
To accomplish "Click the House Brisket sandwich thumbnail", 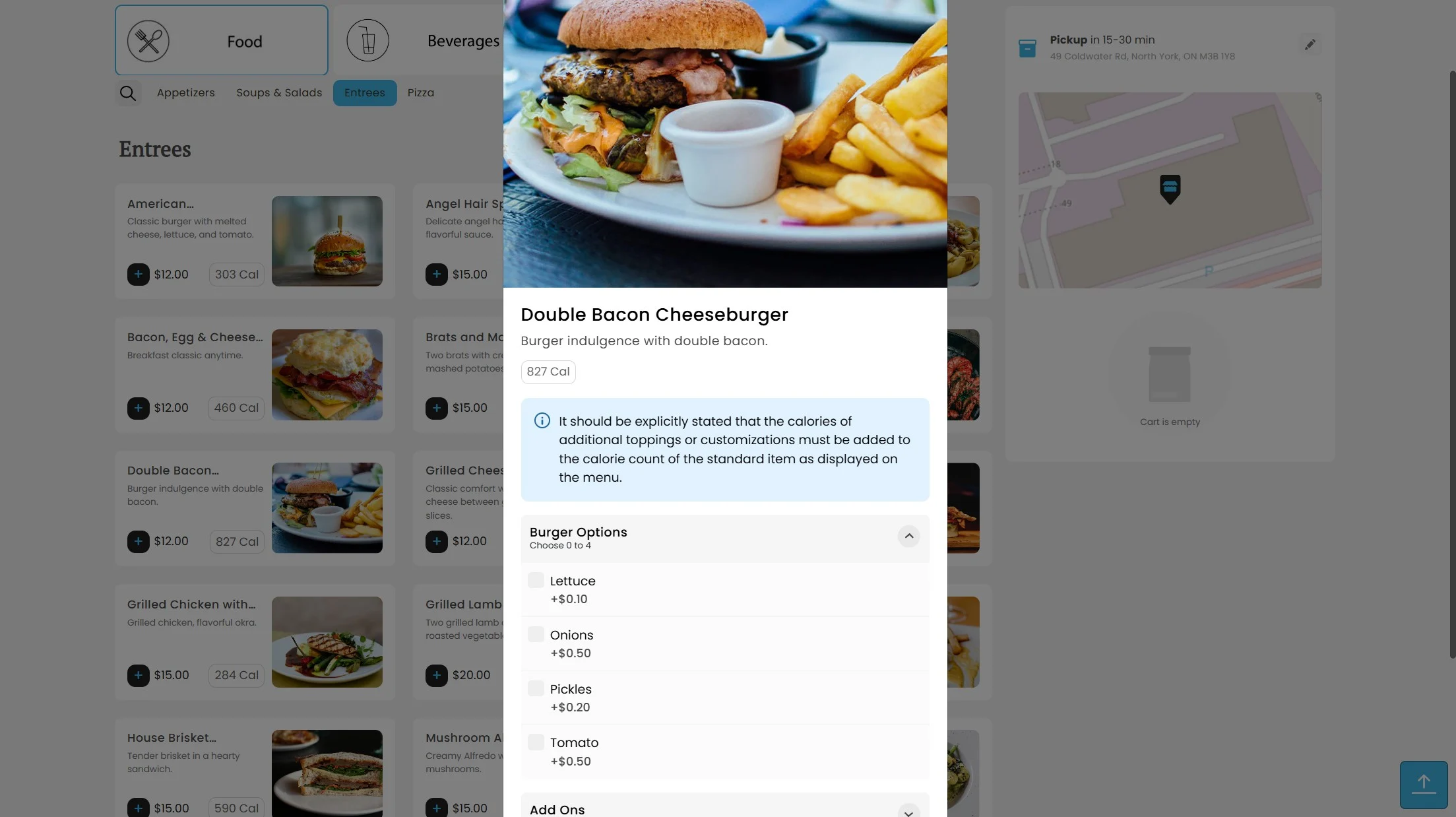I will click(x=327, y=773).
